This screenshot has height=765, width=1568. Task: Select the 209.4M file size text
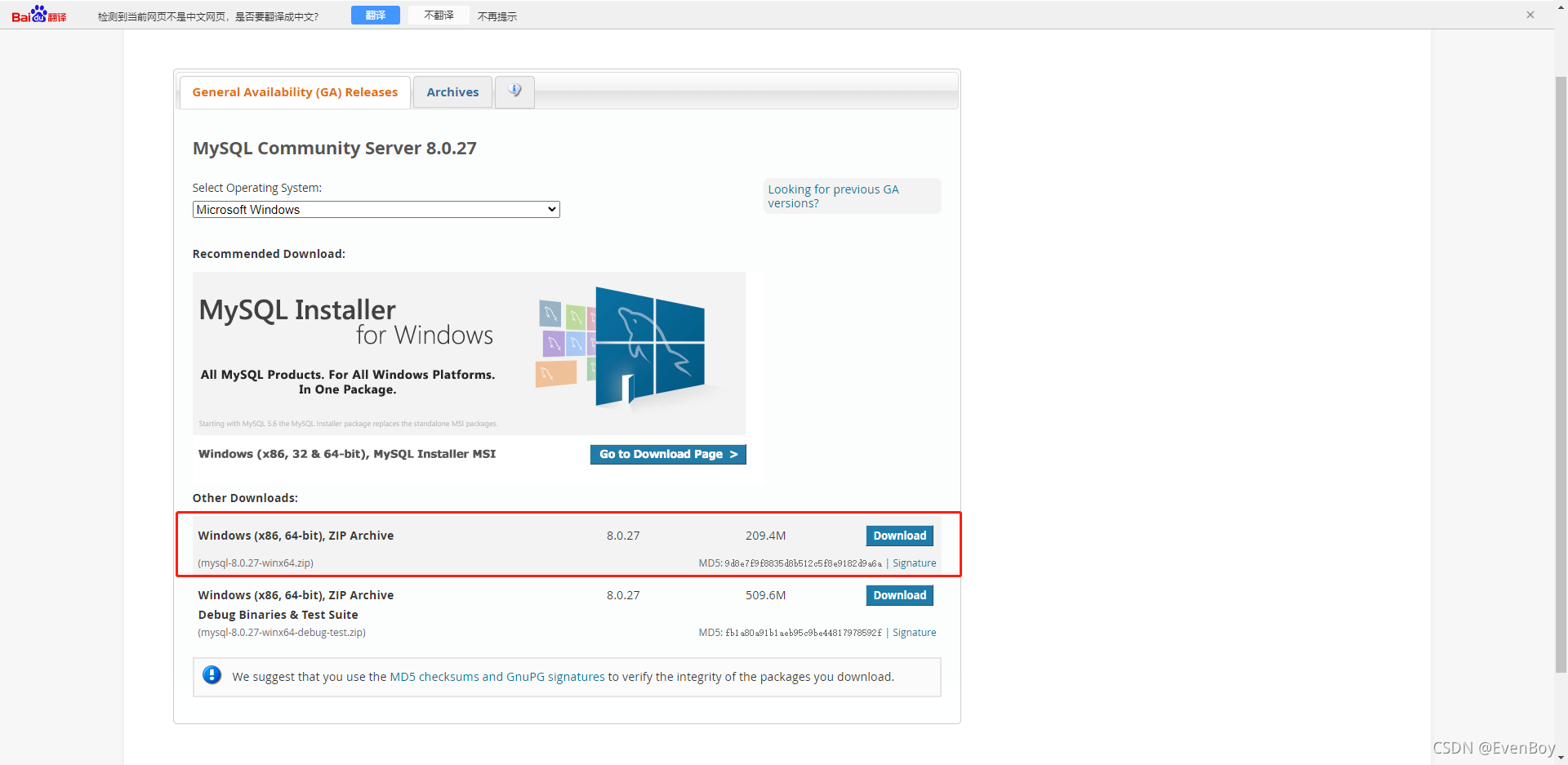click(x=765, y=536)
